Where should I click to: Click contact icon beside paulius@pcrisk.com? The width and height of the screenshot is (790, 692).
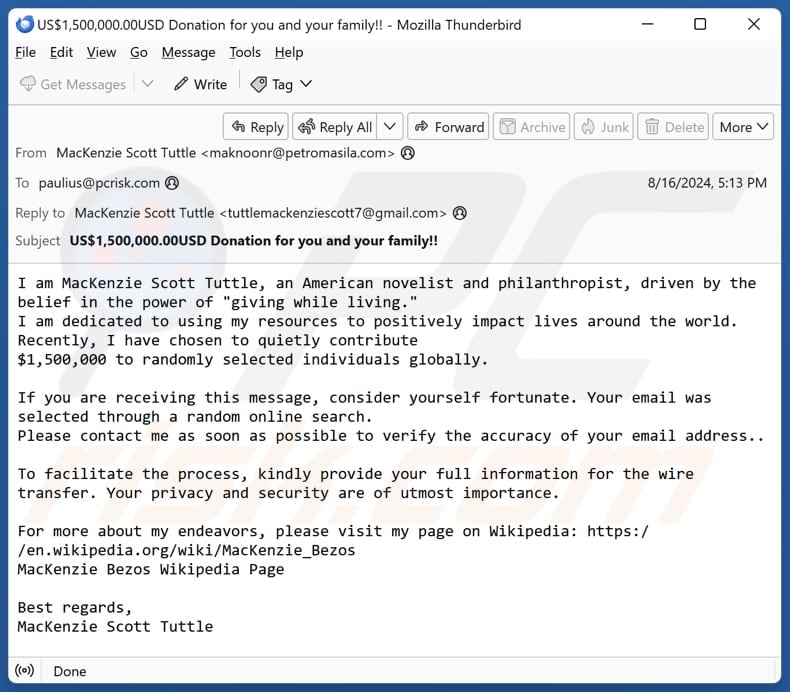click(172, 183)
